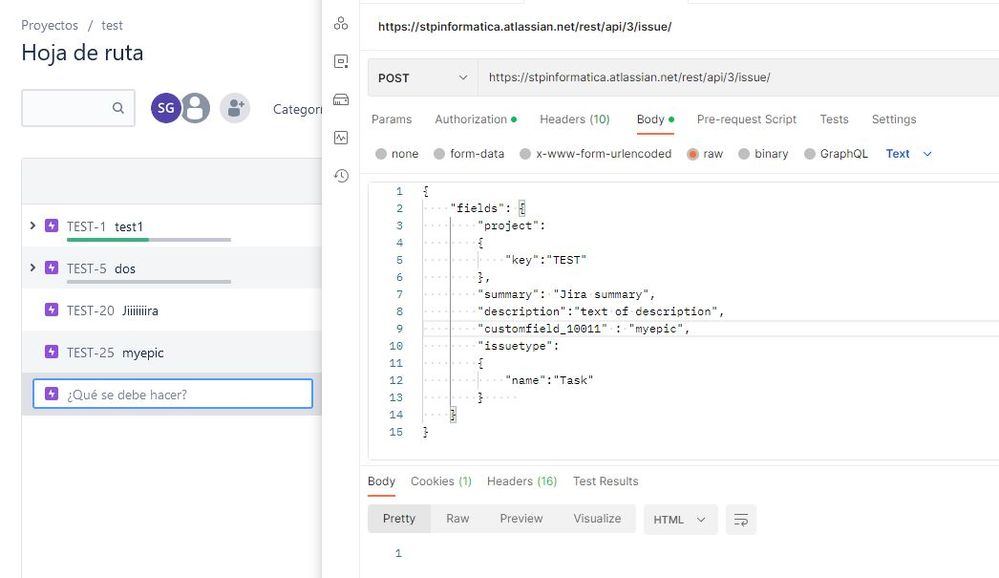Image resolution: width=999 pixels, height=578 pixels.
Task: Go to test breadcrumb link
Action: coord(111,25)
